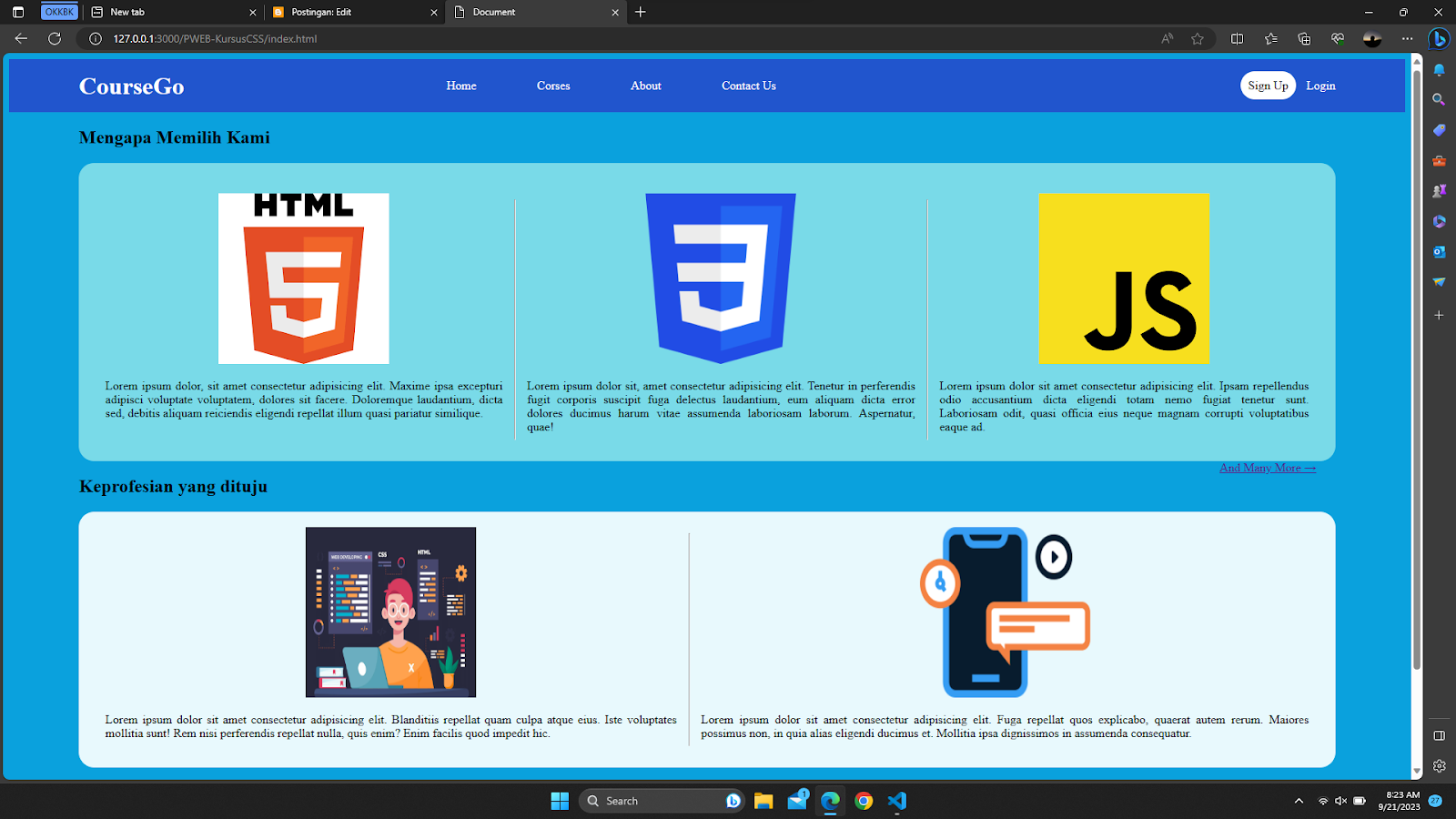Open Visual Studio Code from taskbar
This screenshot has width=1456, height=819.
[x=897, y=801]
